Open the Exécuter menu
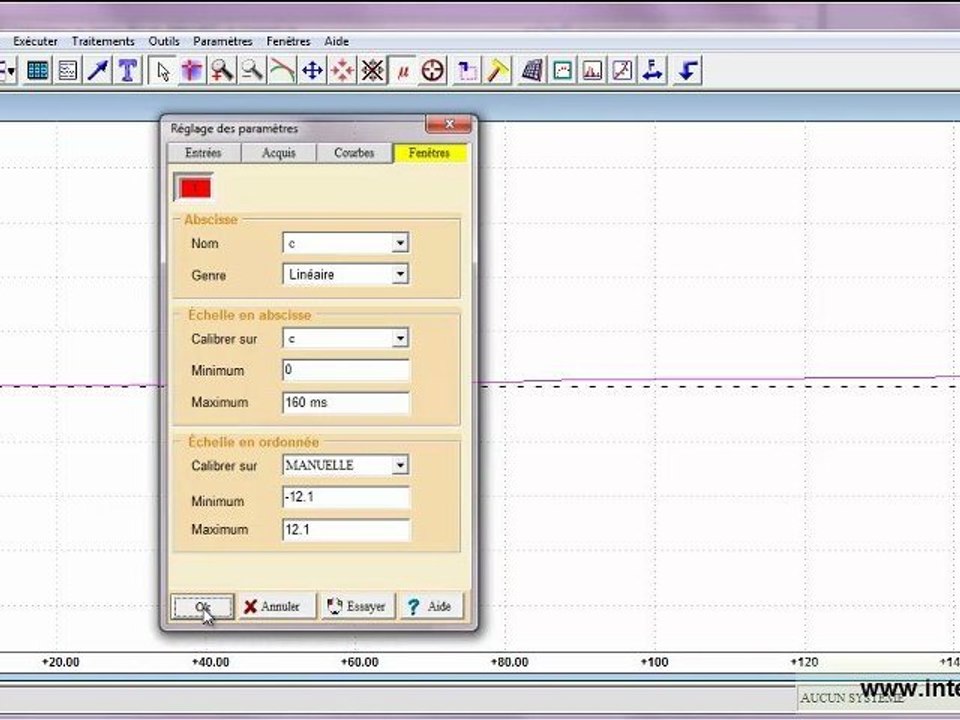The height and width of the screenshot is (720, 960). coord(36,42)
